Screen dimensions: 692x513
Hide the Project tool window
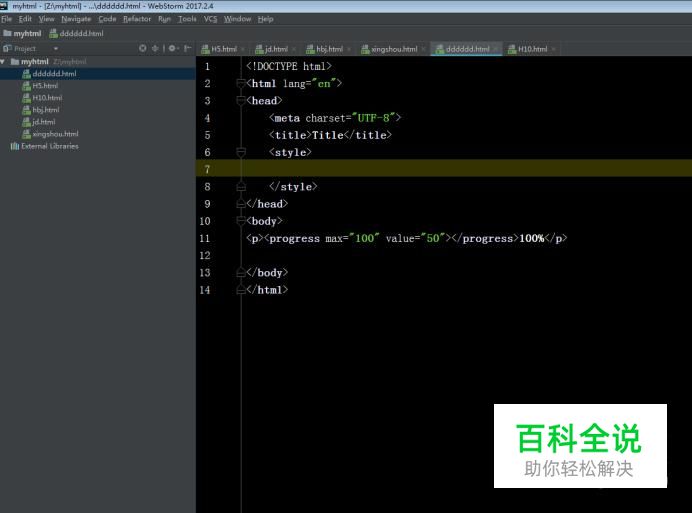coord(188,49)
